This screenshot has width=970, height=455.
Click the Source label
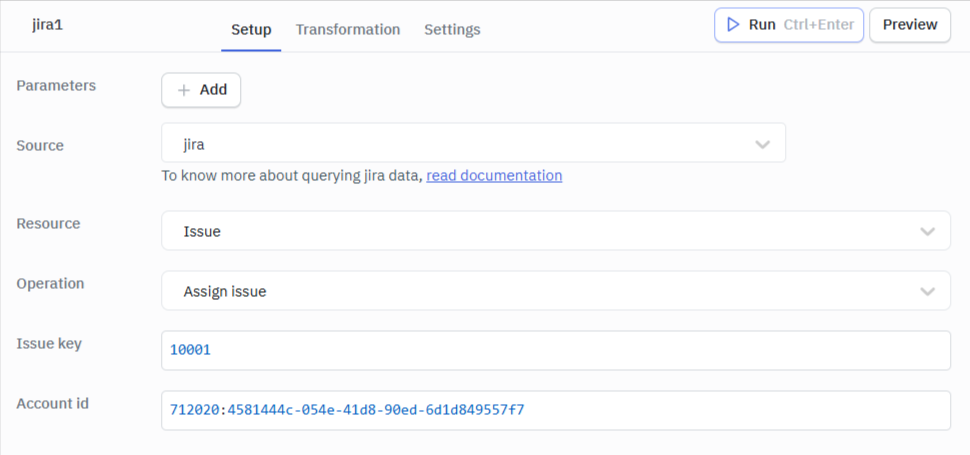(40, 145)
